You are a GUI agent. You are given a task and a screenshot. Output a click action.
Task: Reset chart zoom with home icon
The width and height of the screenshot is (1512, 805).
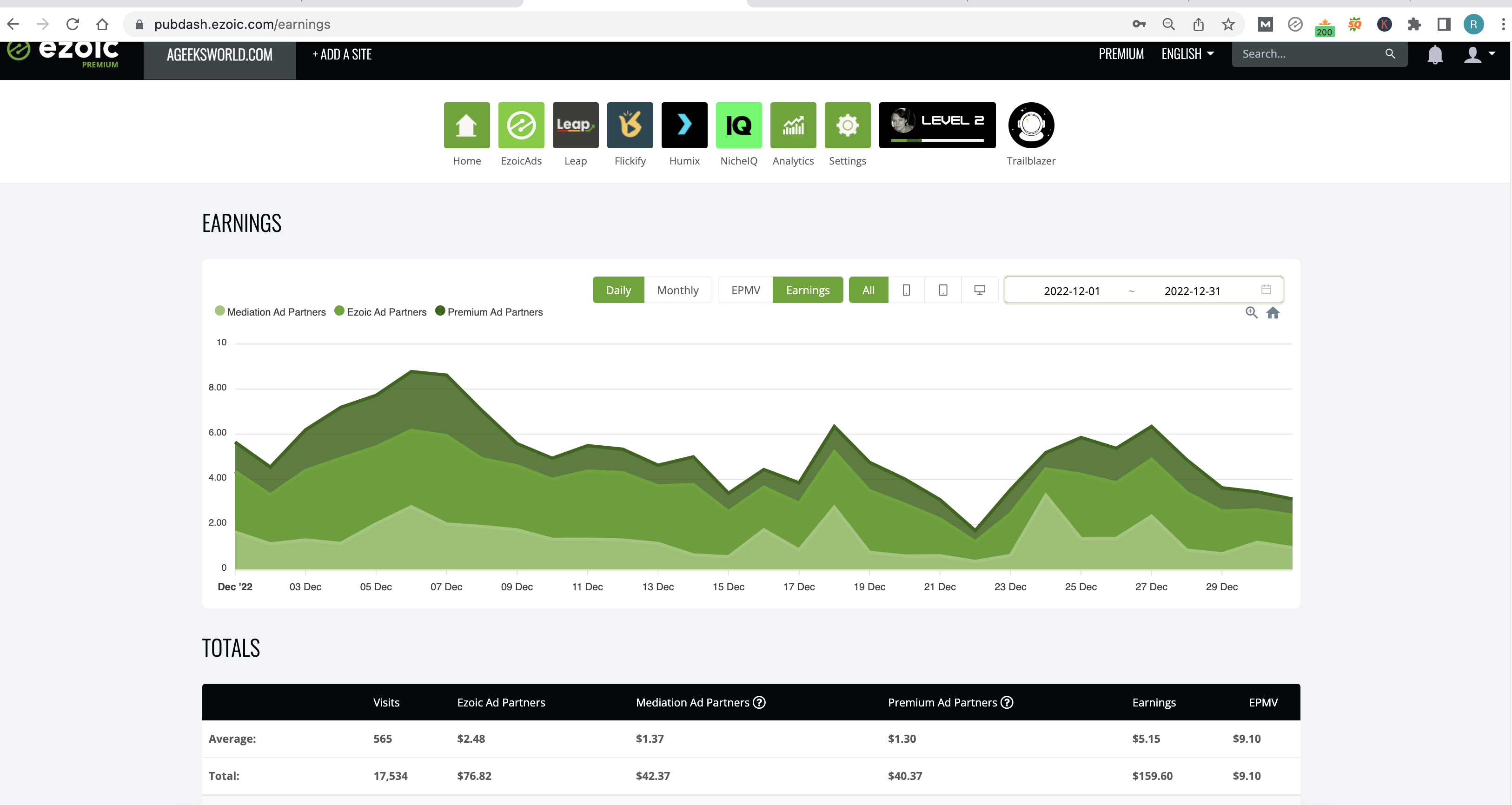tap(1273, 313)
